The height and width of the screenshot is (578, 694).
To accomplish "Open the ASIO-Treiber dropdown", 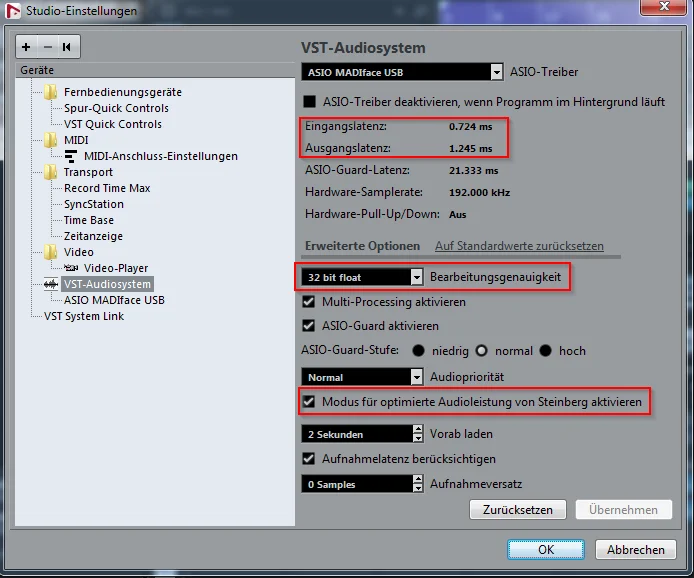I will (497, 72).
